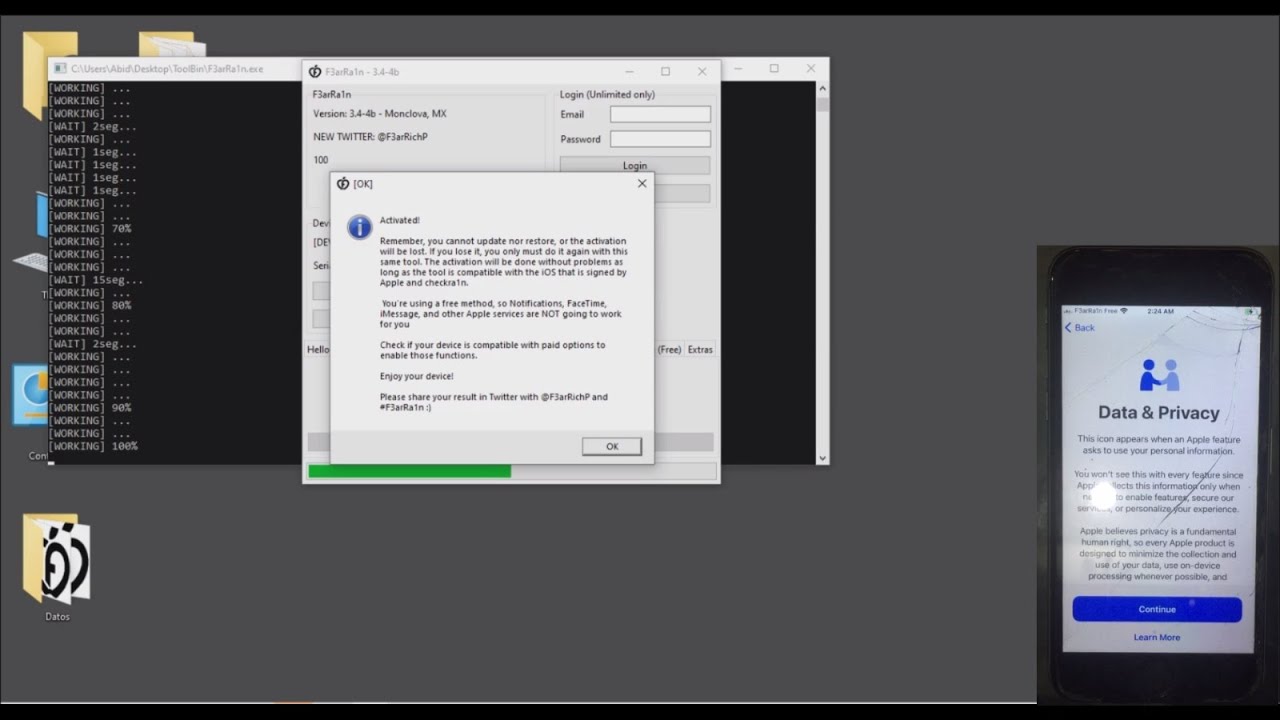Click OK in the Activated dialog
The image size is (1280, 720).
(x=611, y=446)
